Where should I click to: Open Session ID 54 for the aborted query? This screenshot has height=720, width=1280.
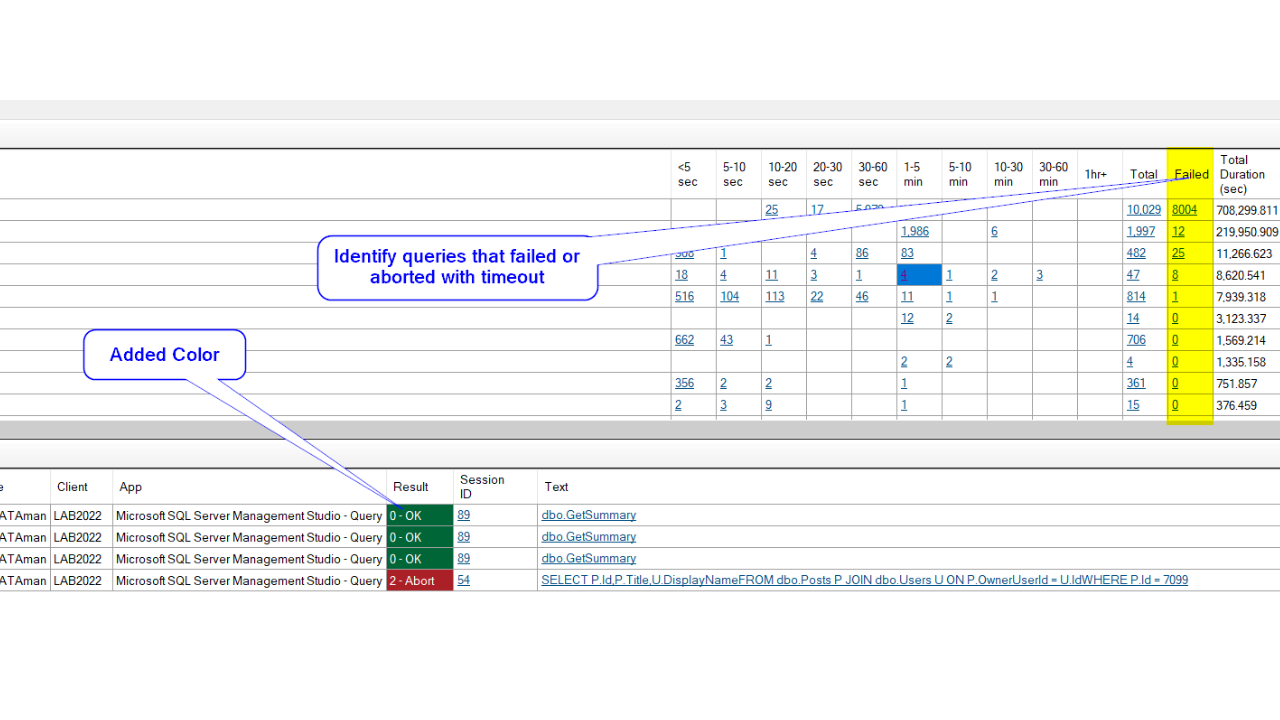[x=463, y=580]
